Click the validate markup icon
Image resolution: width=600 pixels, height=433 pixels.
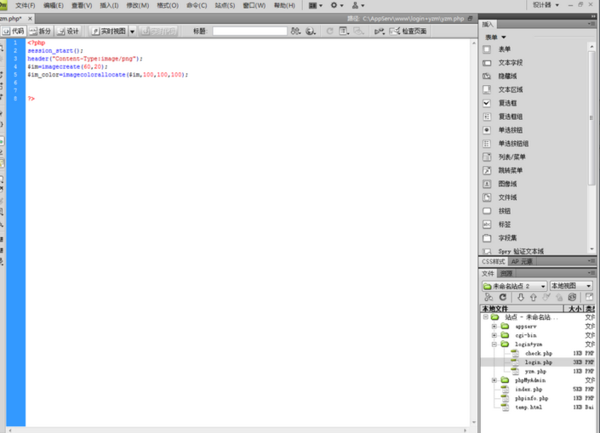(379, 31)
